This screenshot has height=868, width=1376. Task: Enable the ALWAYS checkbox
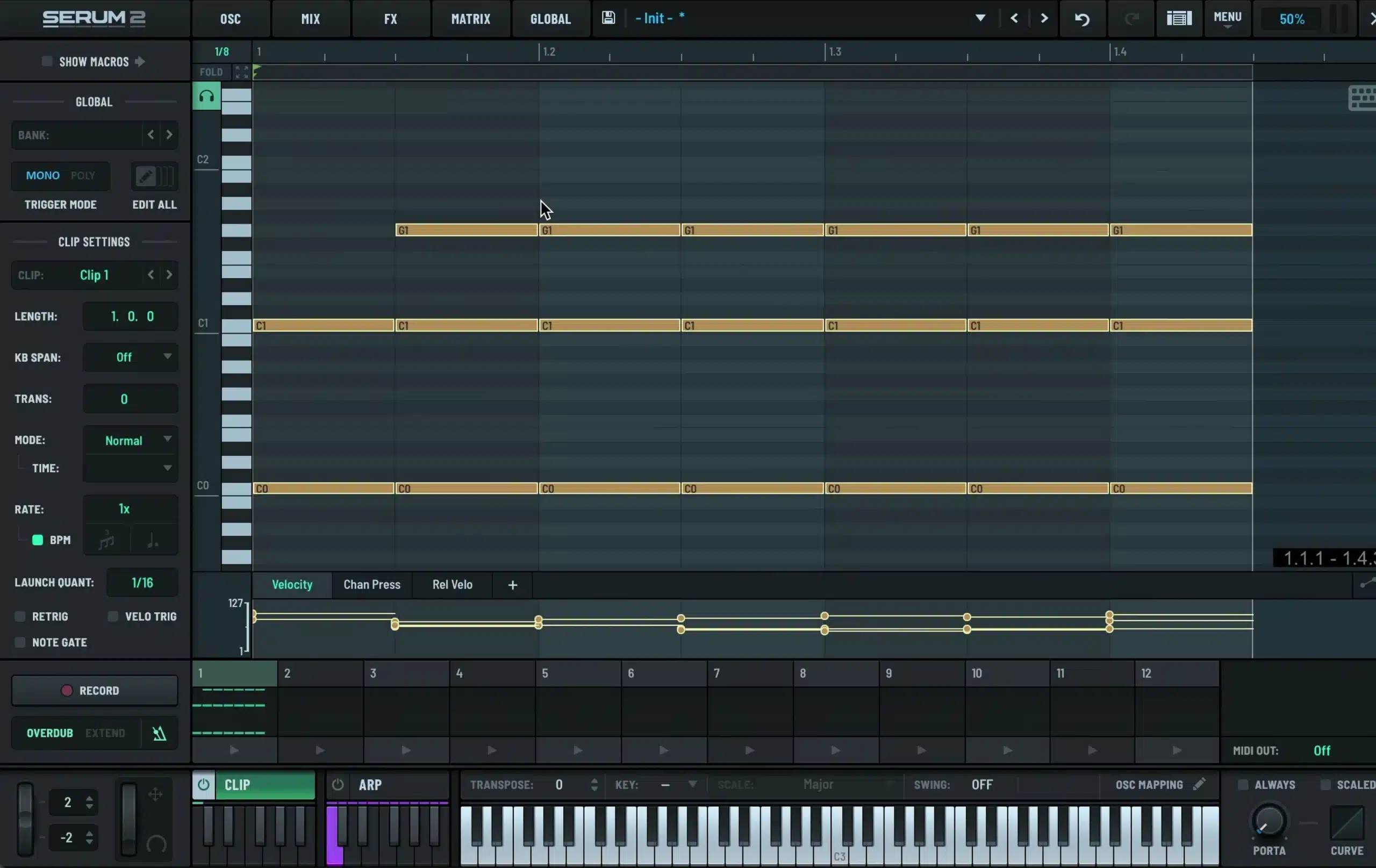pos(1243,785)
